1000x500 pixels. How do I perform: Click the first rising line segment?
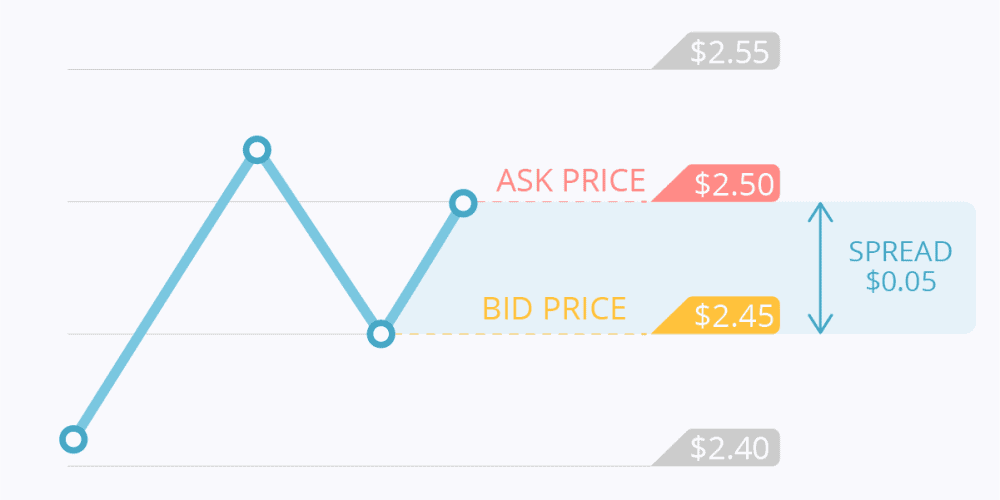(x=165, y=295)
